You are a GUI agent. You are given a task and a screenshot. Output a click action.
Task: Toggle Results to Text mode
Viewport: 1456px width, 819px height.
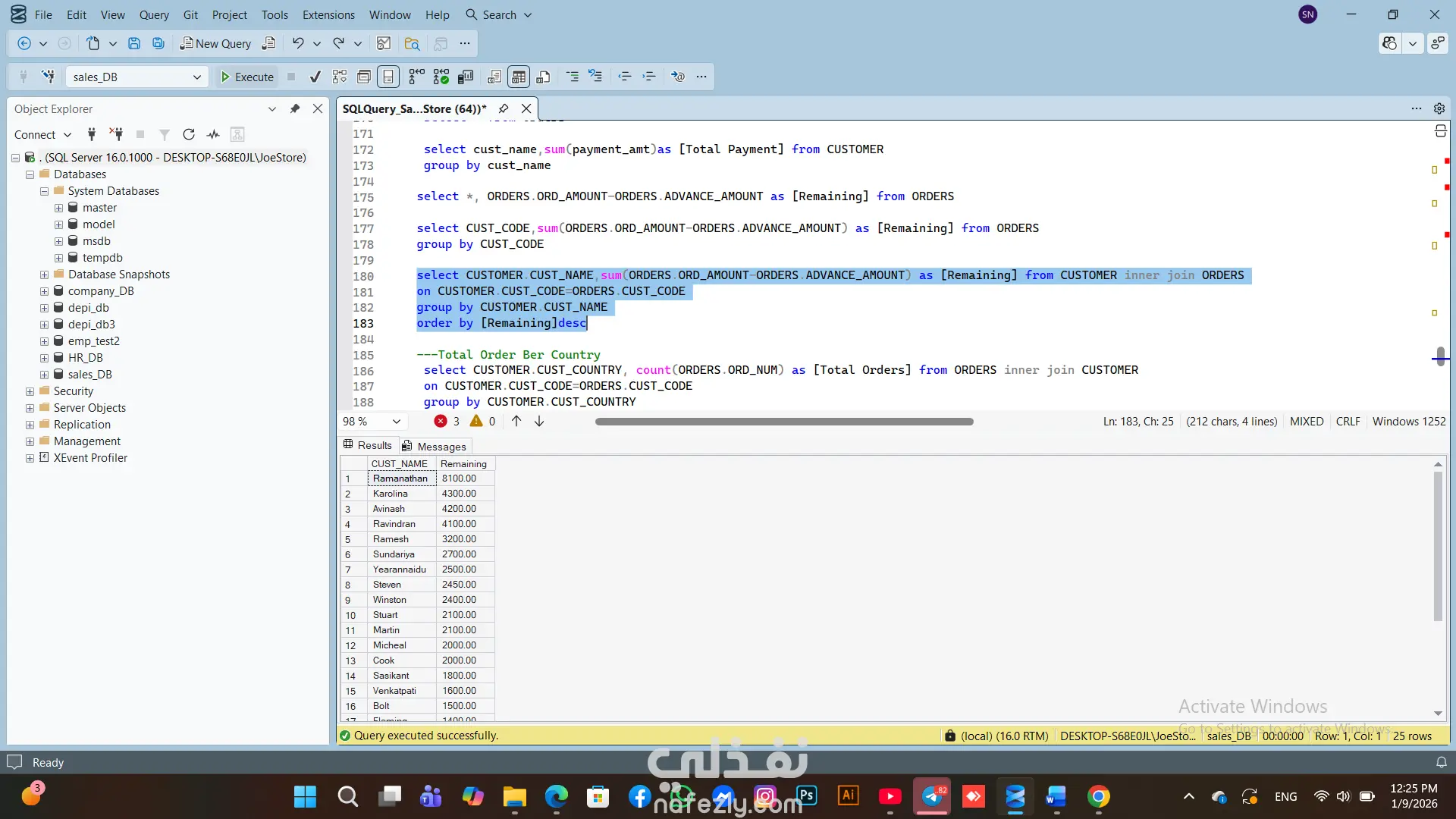tap(494, 77)
